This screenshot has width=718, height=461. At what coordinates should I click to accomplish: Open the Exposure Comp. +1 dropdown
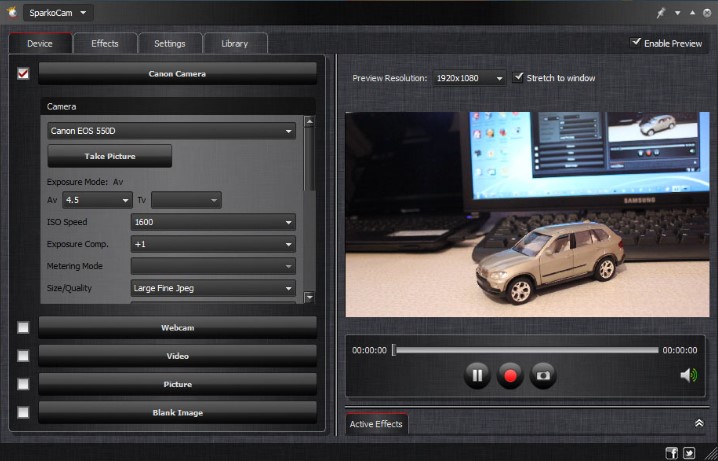(213, 244)
